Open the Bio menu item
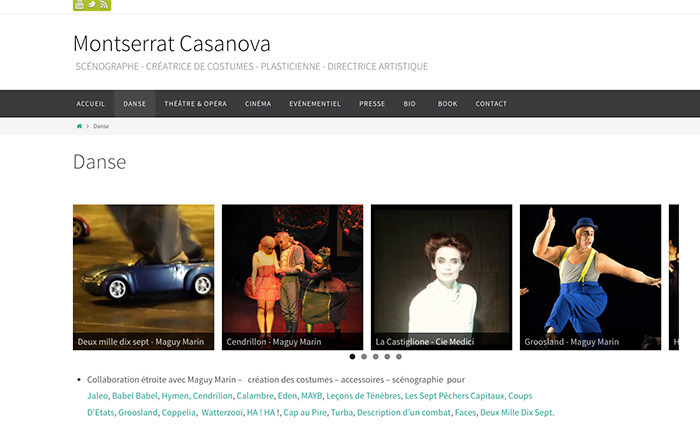This screenshot has width=700, height=427. point(409,104)
